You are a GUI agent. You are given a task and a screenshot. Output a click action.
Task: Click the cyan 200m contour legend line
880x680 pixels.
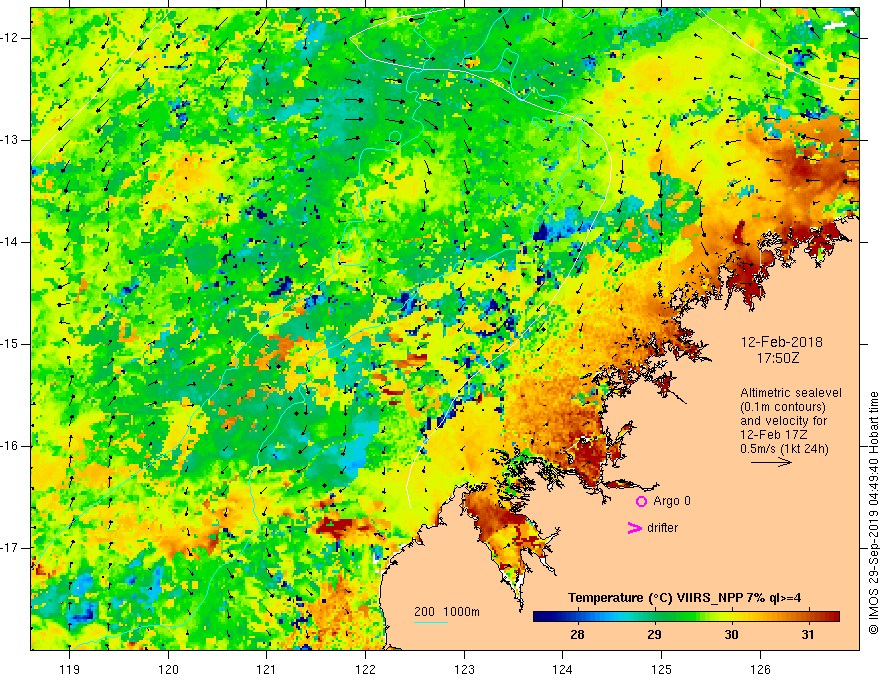430,623
